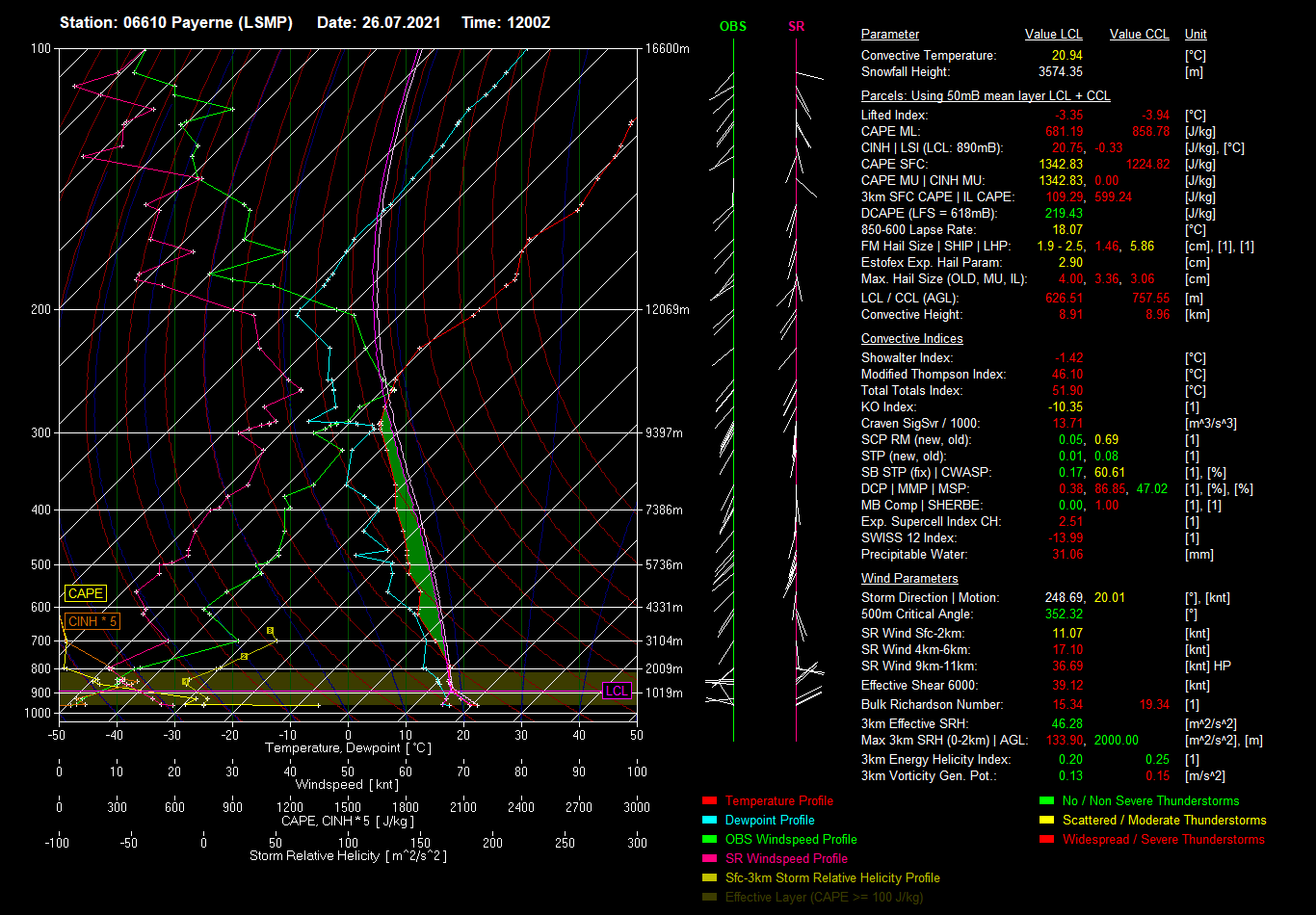Click the magenta SR Windspeed Profile swatch

(709, 859)
